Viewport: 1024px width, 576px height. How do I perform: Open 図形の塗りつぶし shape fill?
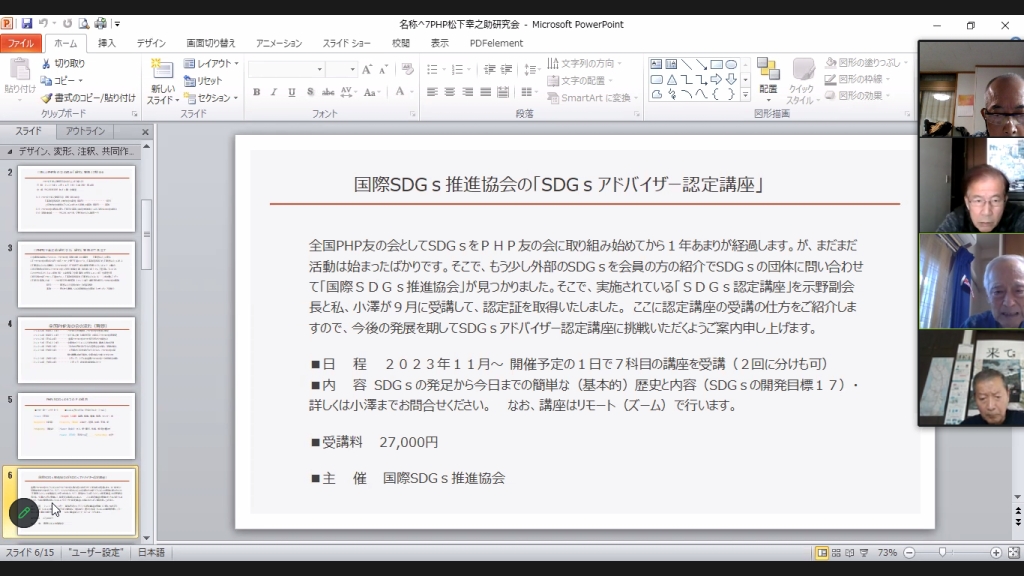pos(865,63)
